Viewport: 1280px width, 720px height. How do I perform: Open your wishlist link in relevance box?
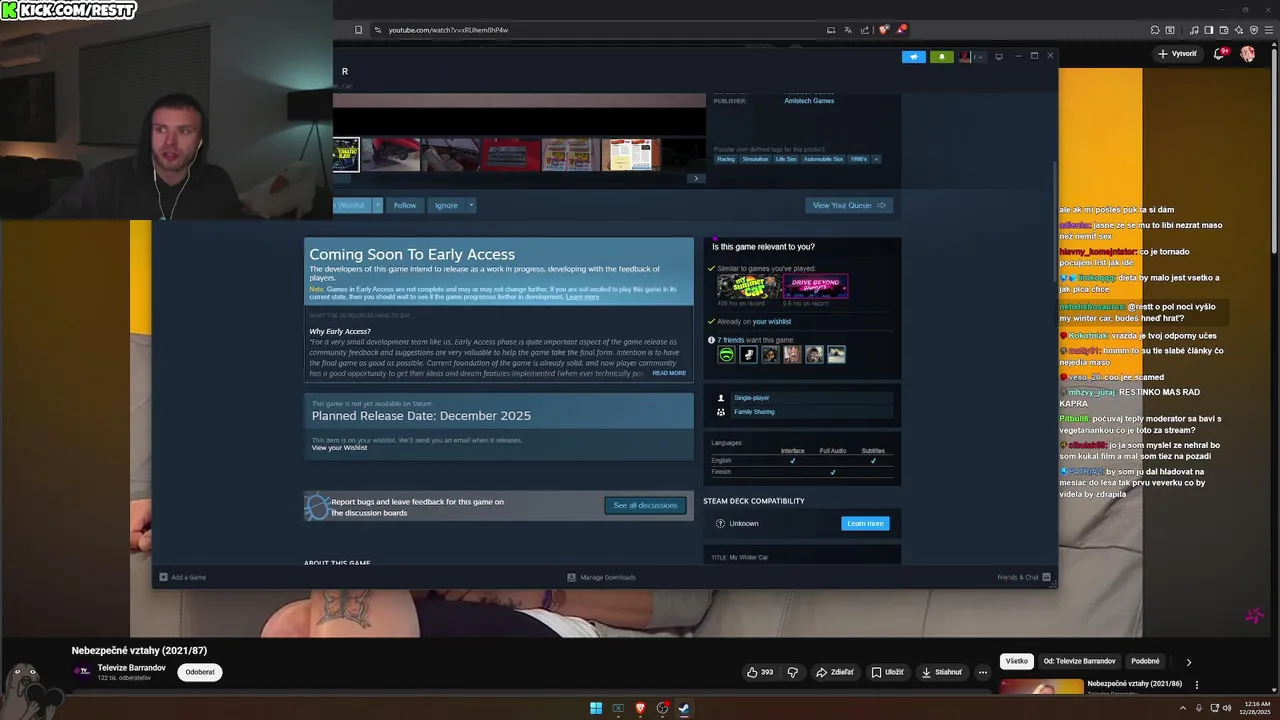772,322
